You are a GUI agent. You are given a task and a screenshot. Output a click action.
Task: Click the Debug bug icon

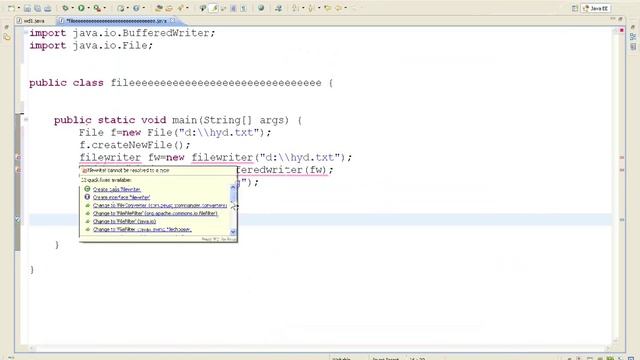[x=65, y=8]
